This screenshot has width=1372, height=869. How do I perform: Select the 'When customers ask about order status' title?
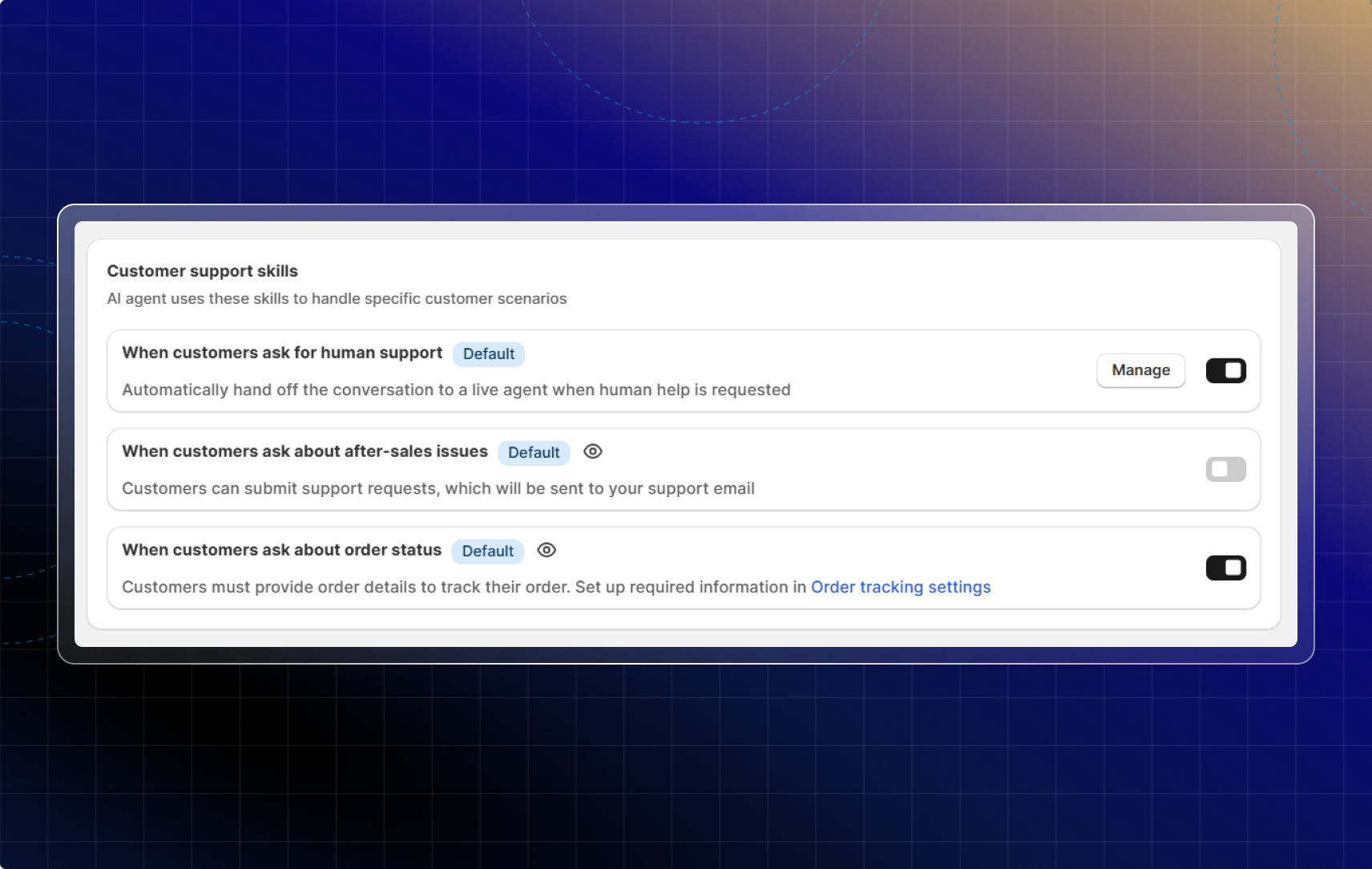pyautogui.click(x=281, y=550)
